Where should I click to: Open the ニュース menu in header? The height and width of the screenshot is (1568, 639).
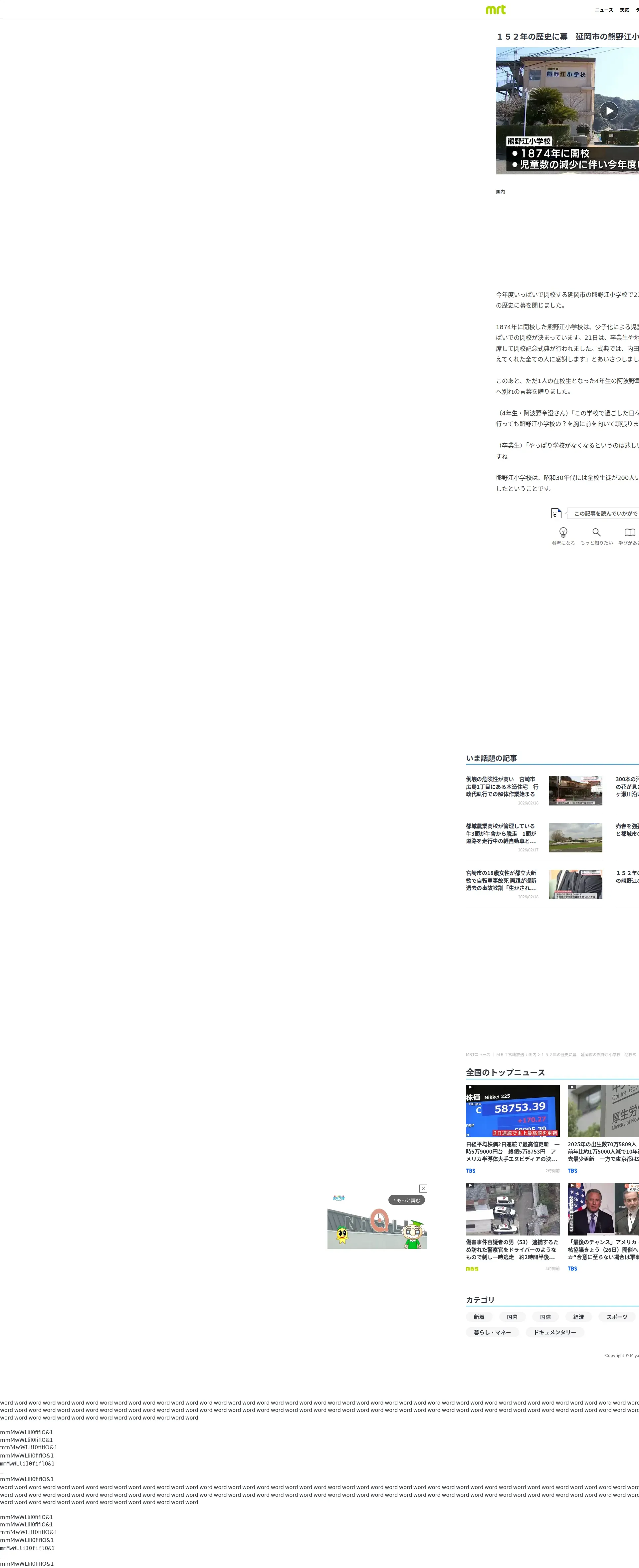click(x=604, y=10)
